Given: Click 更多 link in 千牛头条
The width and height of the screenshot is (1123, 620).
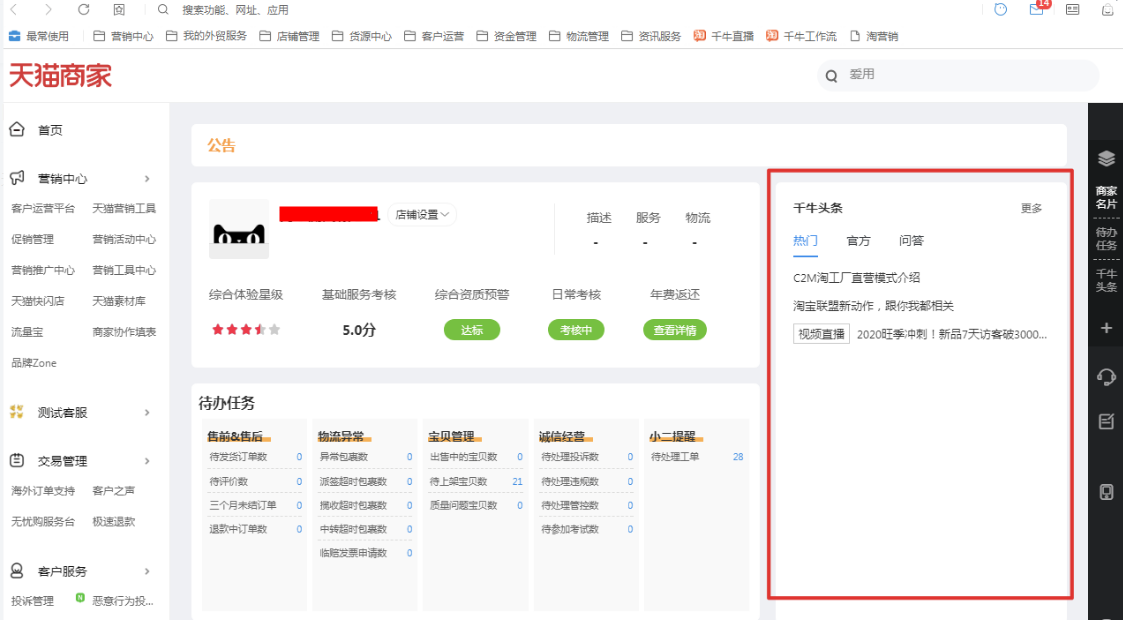Looking at the screenshot, I should click(x=1031, y=208).
